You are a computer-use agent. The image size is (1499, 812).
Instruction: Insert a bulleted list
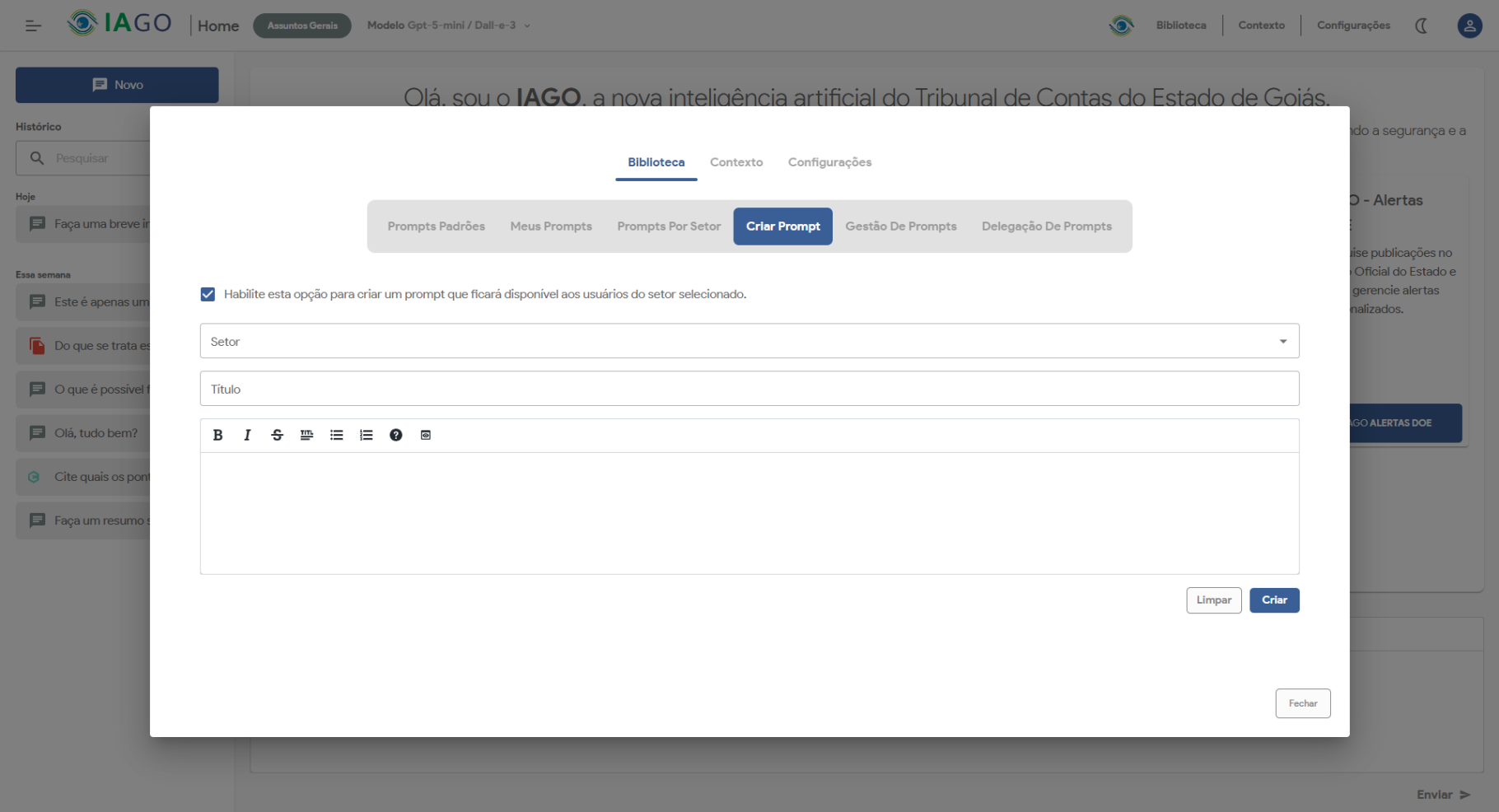(x=336, y=435)
